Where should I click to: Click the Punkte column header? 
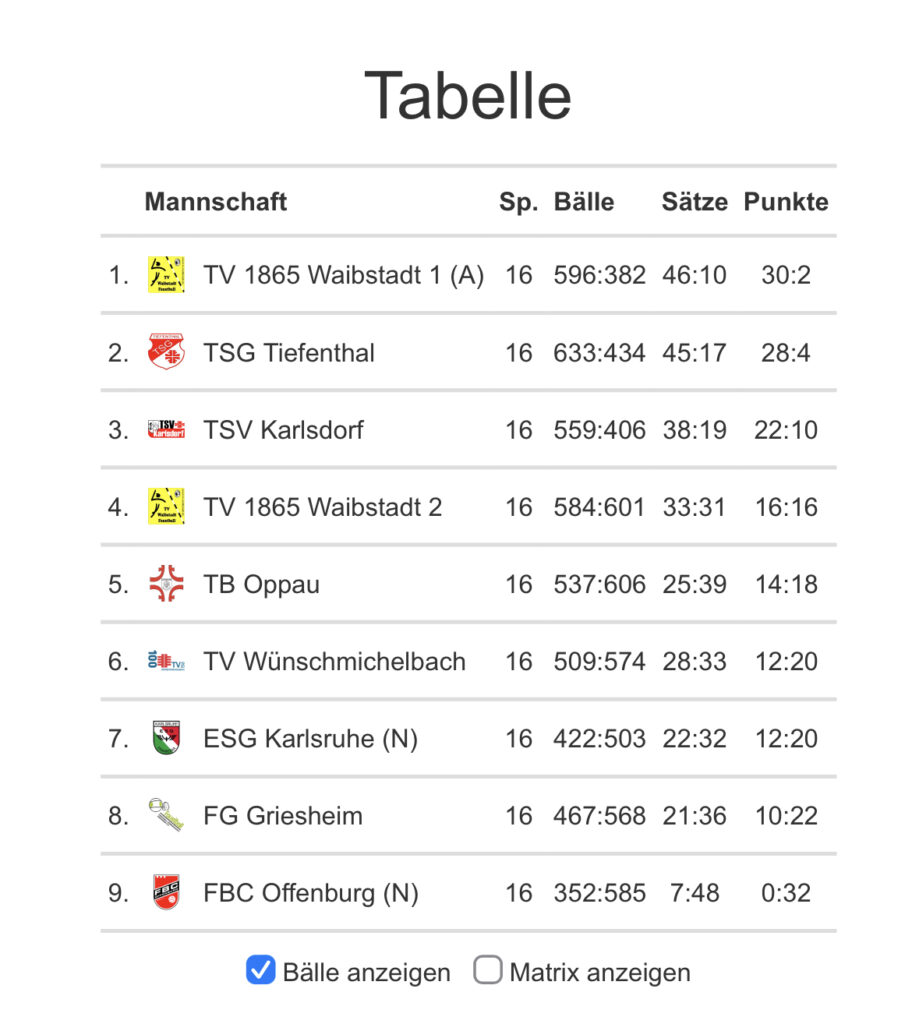tap(786, 202)
